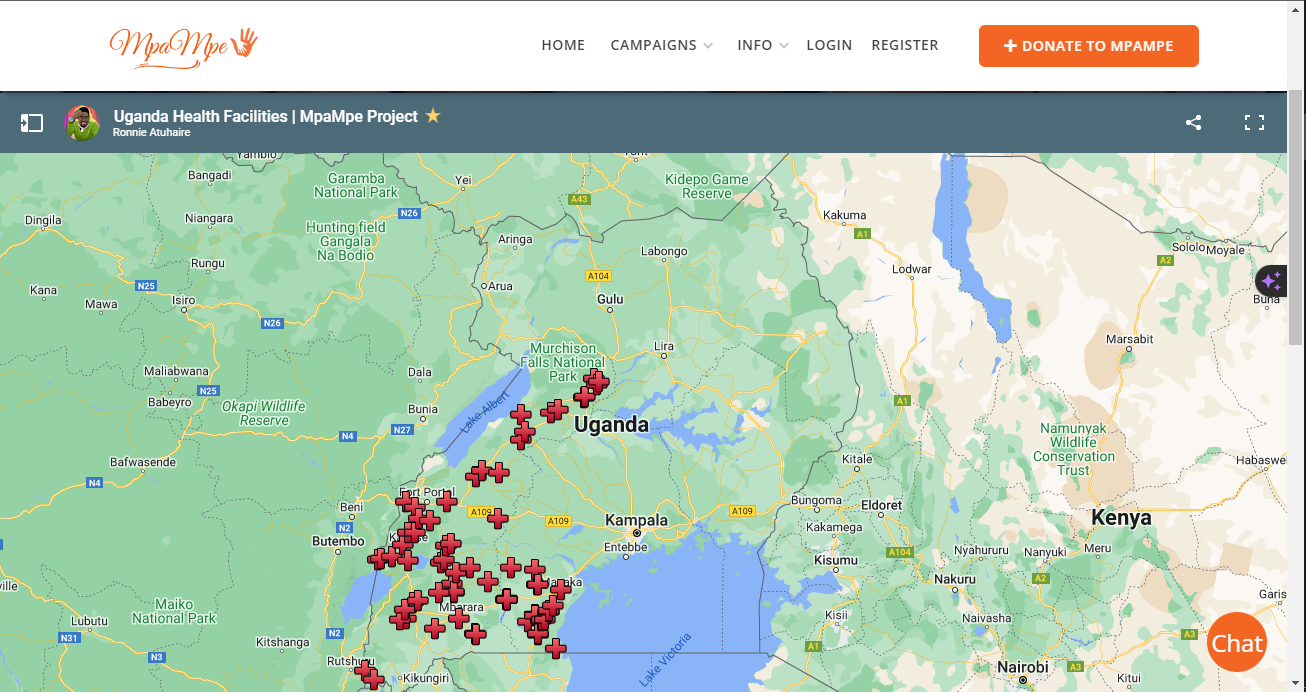The height and width of the screenshot is (692, 1306).
Task: Click the Entebbe label
Action: click(626, 547)
